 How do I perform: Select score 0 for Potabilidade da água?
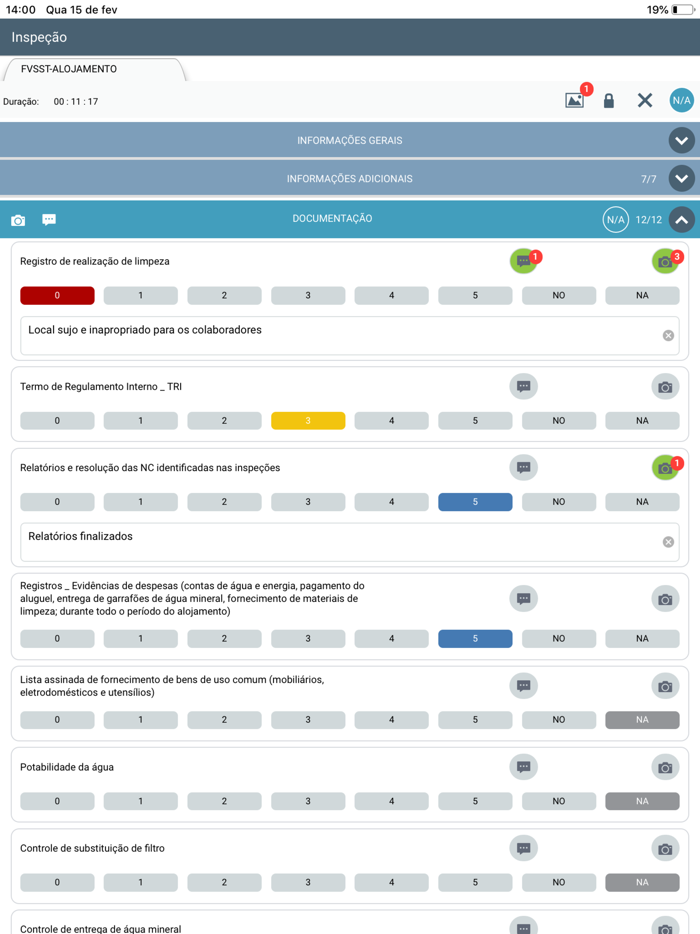click(x=57, y=801)
